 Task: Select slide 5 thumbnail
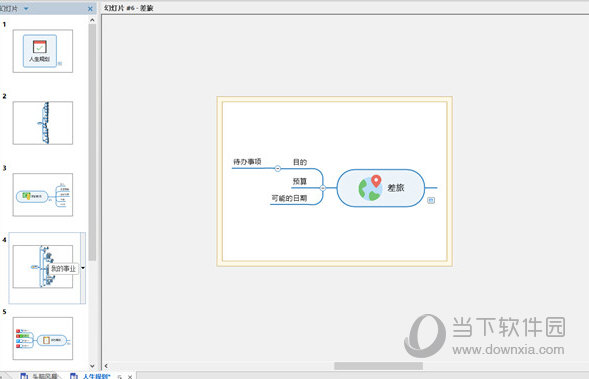point(43,338)
